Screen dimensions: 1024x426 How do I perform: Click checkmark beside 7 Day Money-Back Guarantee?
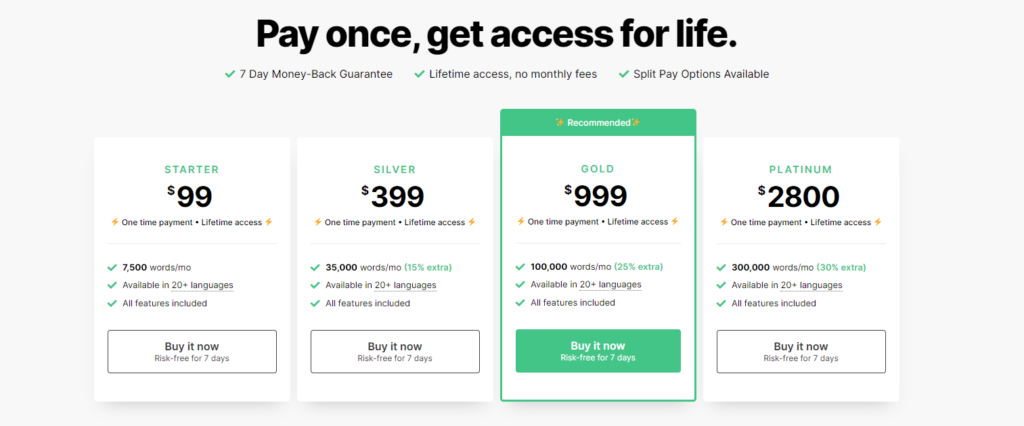[231, 74]
